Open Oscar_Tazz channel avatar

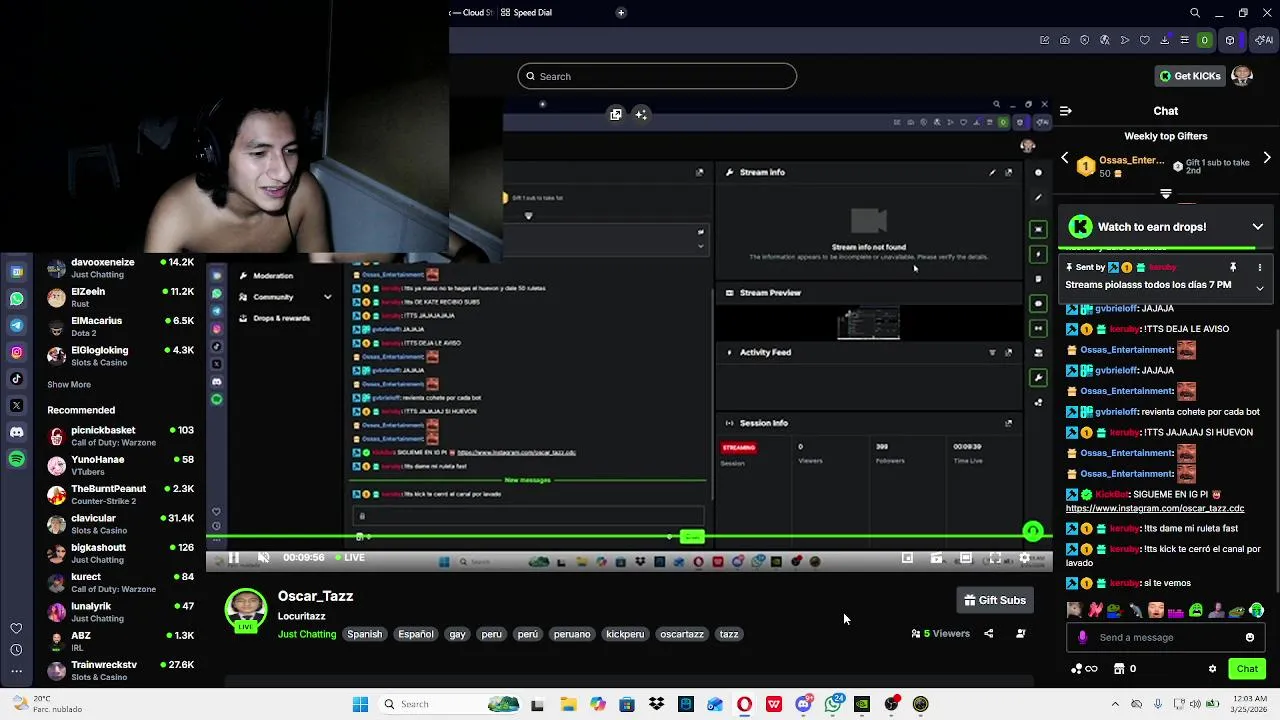[x=245, y=610]
